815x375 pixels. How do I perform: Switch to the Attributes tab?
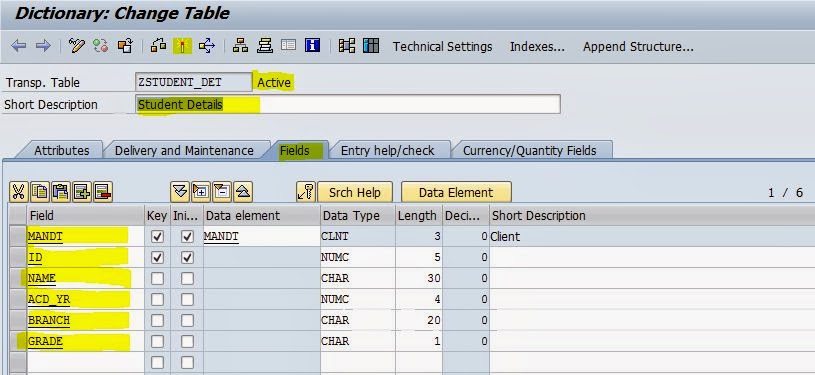click(x=61, y=150)
